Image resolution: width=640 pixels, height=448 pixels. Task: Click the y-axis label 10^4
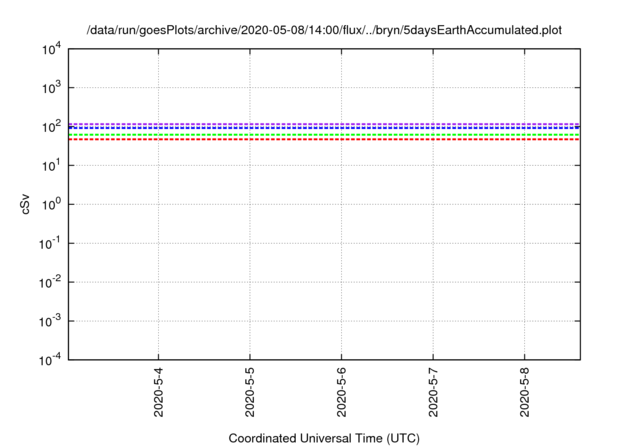click(x=51, y=49)
